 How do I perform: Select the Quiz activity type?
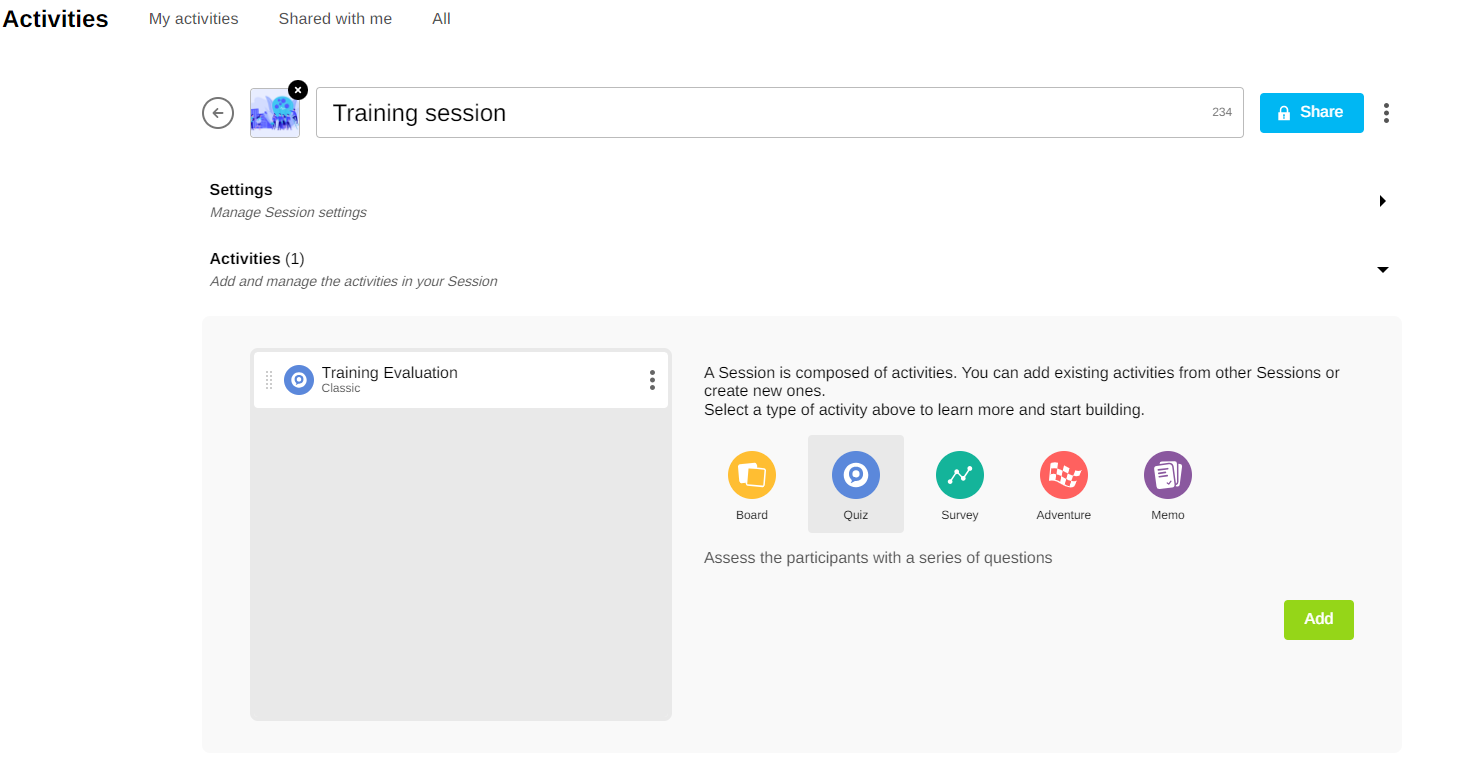(x=855, y=476)
